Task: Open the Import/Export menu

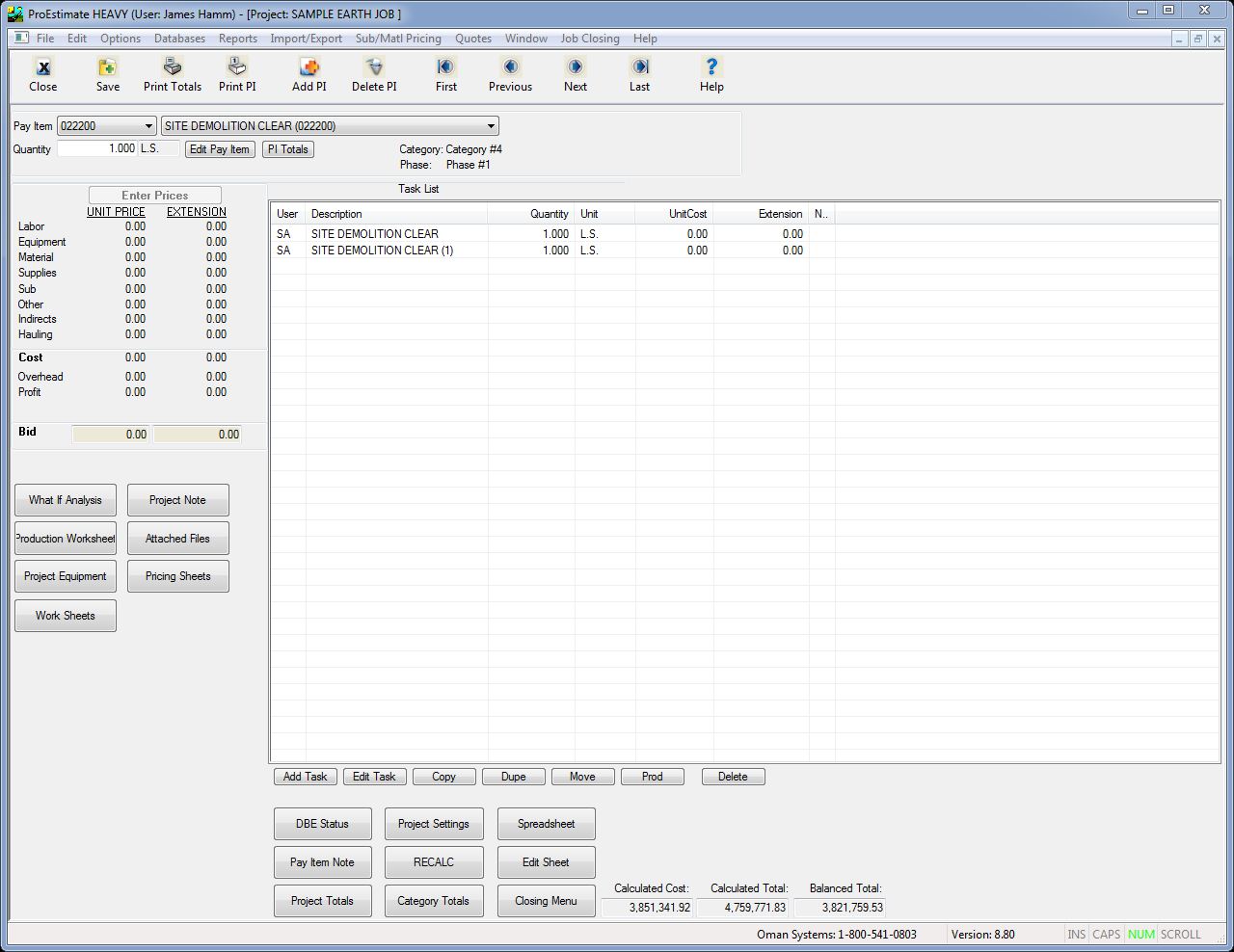Action: pyautogui.click(x=306, y=39)
